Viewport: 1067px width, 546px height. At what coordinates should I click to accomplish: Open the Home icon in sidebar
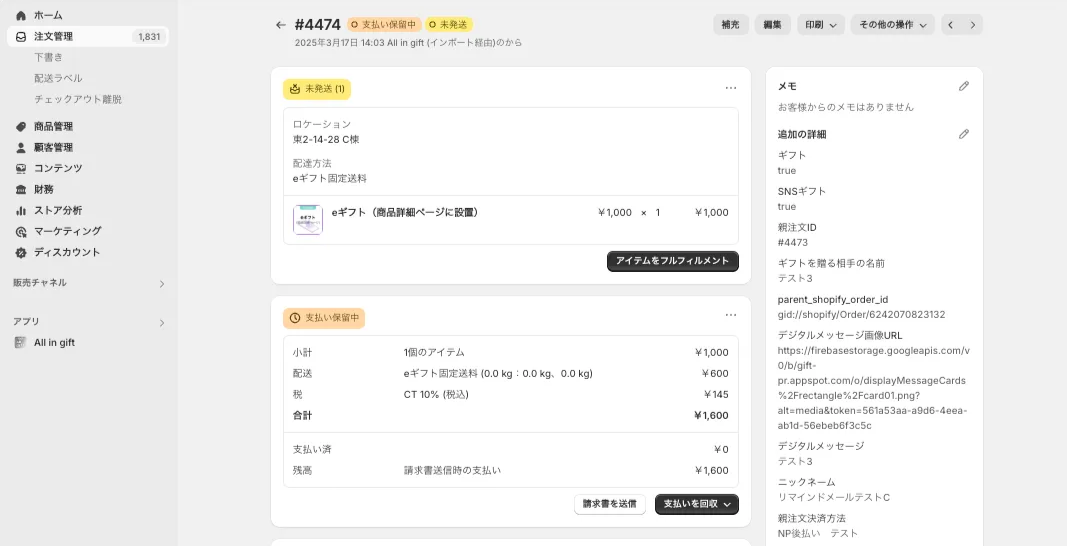21,15
